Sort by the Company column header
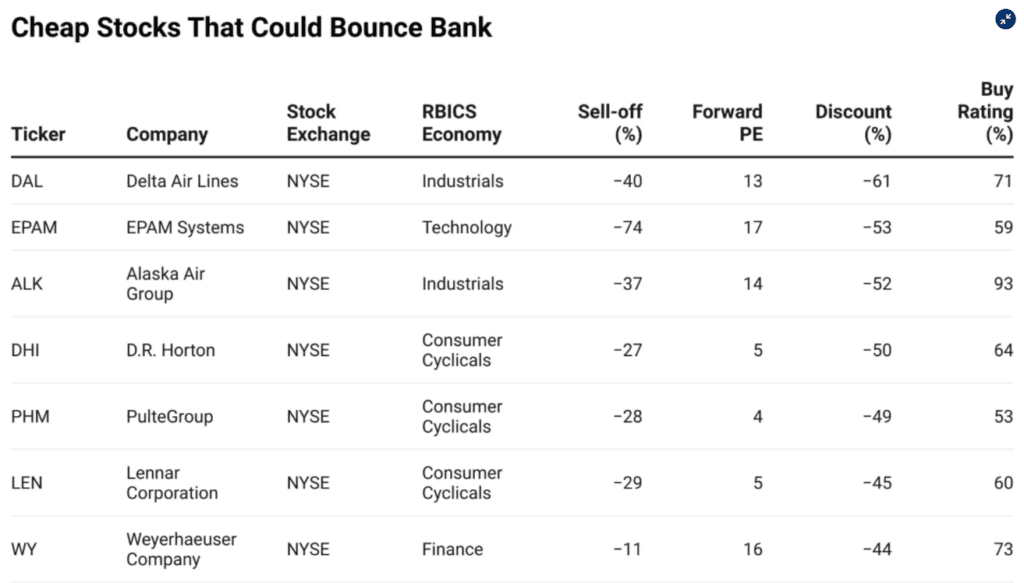1024x583 pixels. click(x=167, y=134)
